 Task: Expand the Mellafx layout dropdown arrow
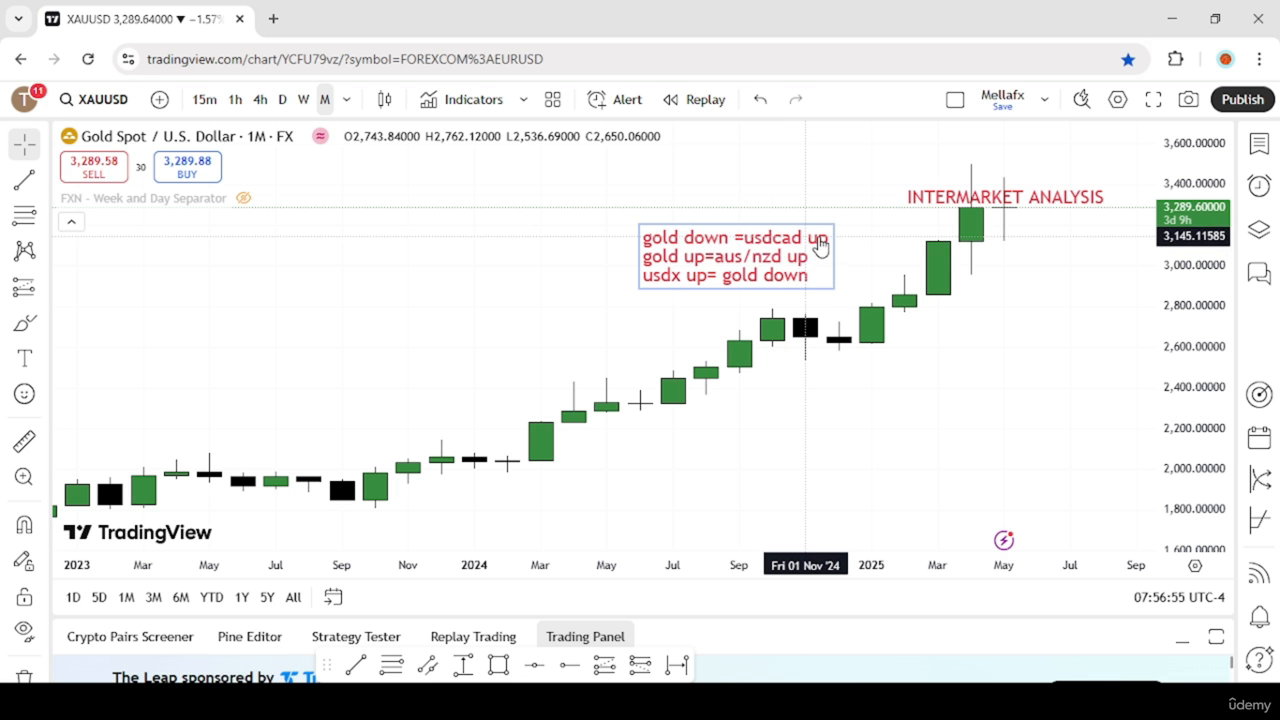pyautogui.click(x=1044, y=99)
